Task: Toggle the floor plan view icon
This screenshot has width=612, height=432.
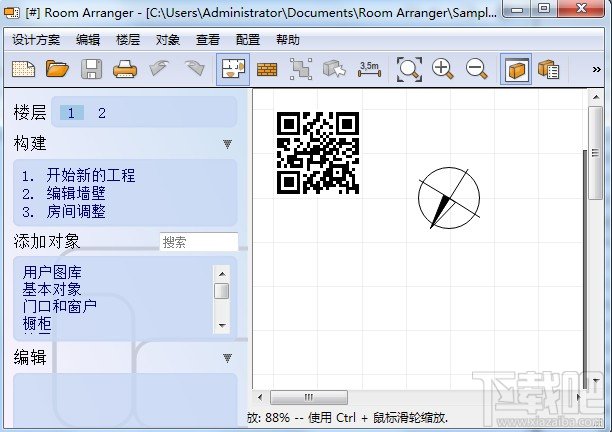Action: click(233, 69)
